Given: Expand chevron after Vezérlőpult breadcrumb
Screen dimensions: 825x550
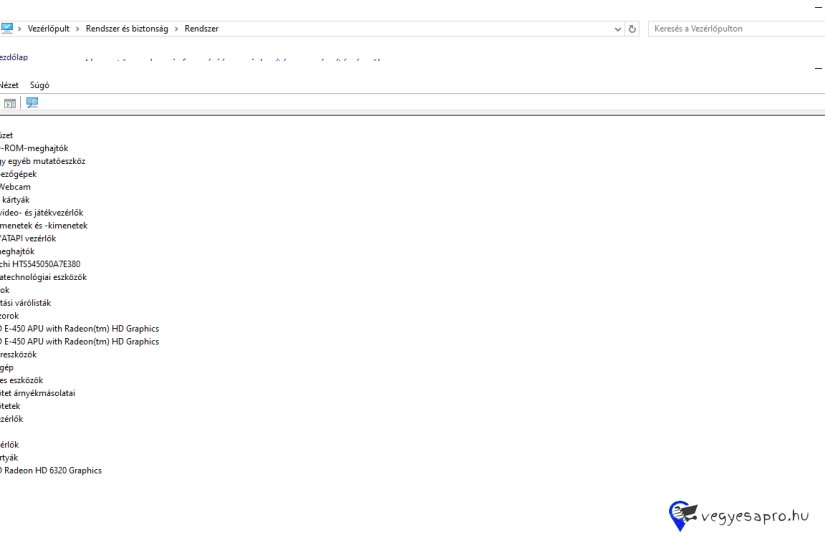Looking at the screenshot, I should [78, 29].
